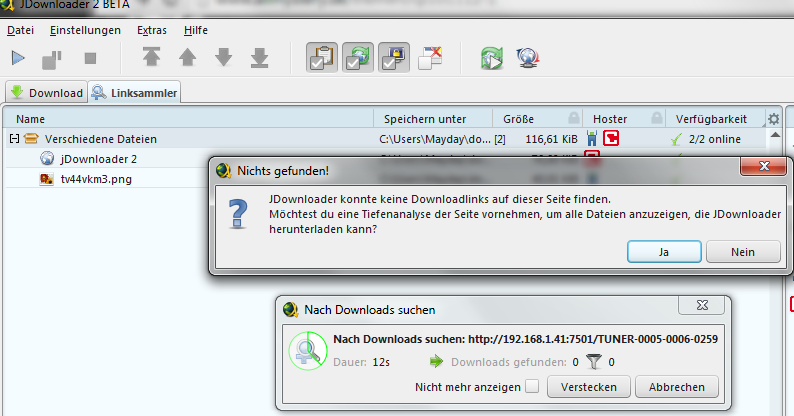Select the Verschiedene Dateien package row

(385, 139)
